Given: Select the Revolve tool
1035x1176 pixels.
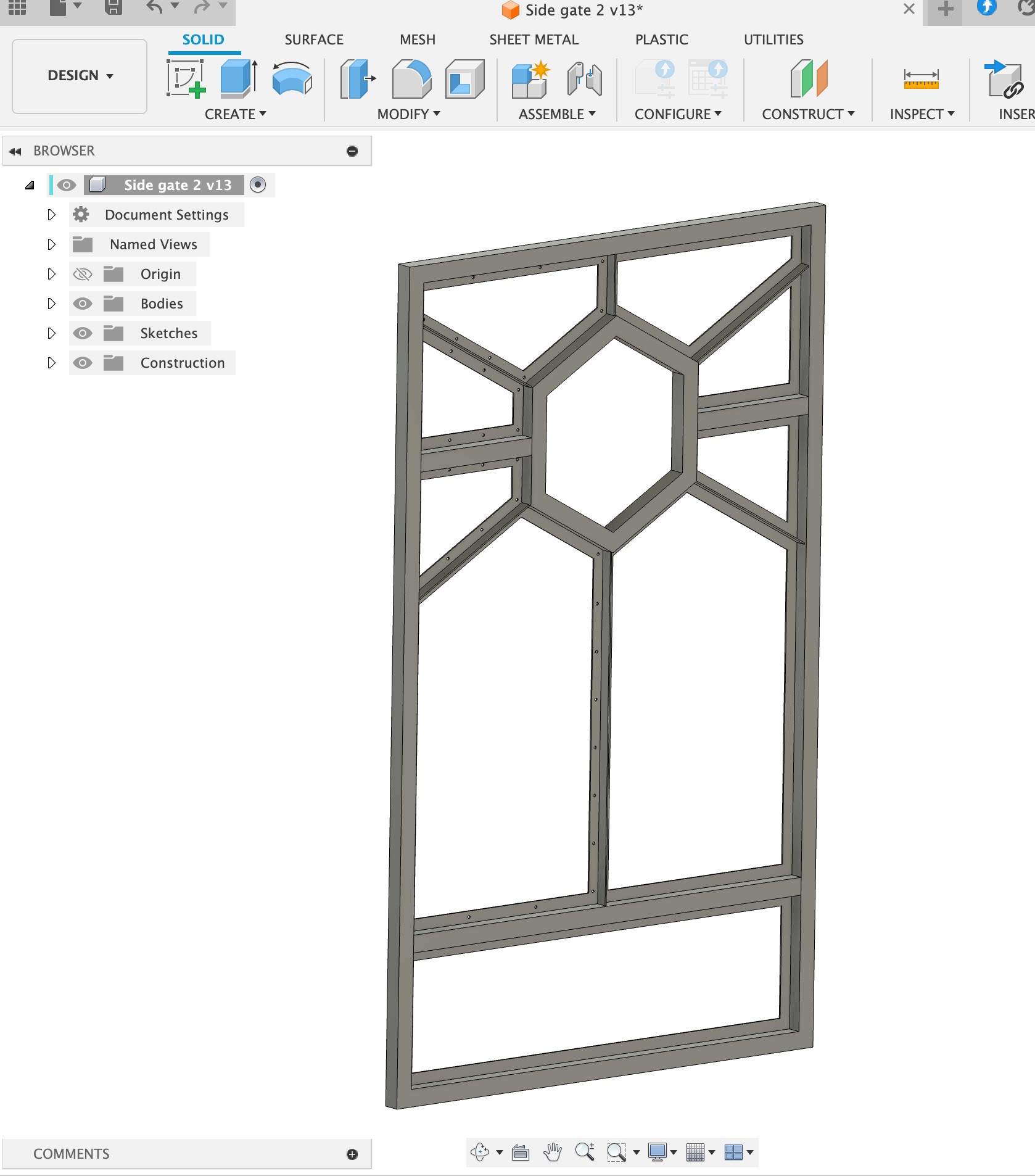Looking at the screenshot, I should (x=292, y=79).
